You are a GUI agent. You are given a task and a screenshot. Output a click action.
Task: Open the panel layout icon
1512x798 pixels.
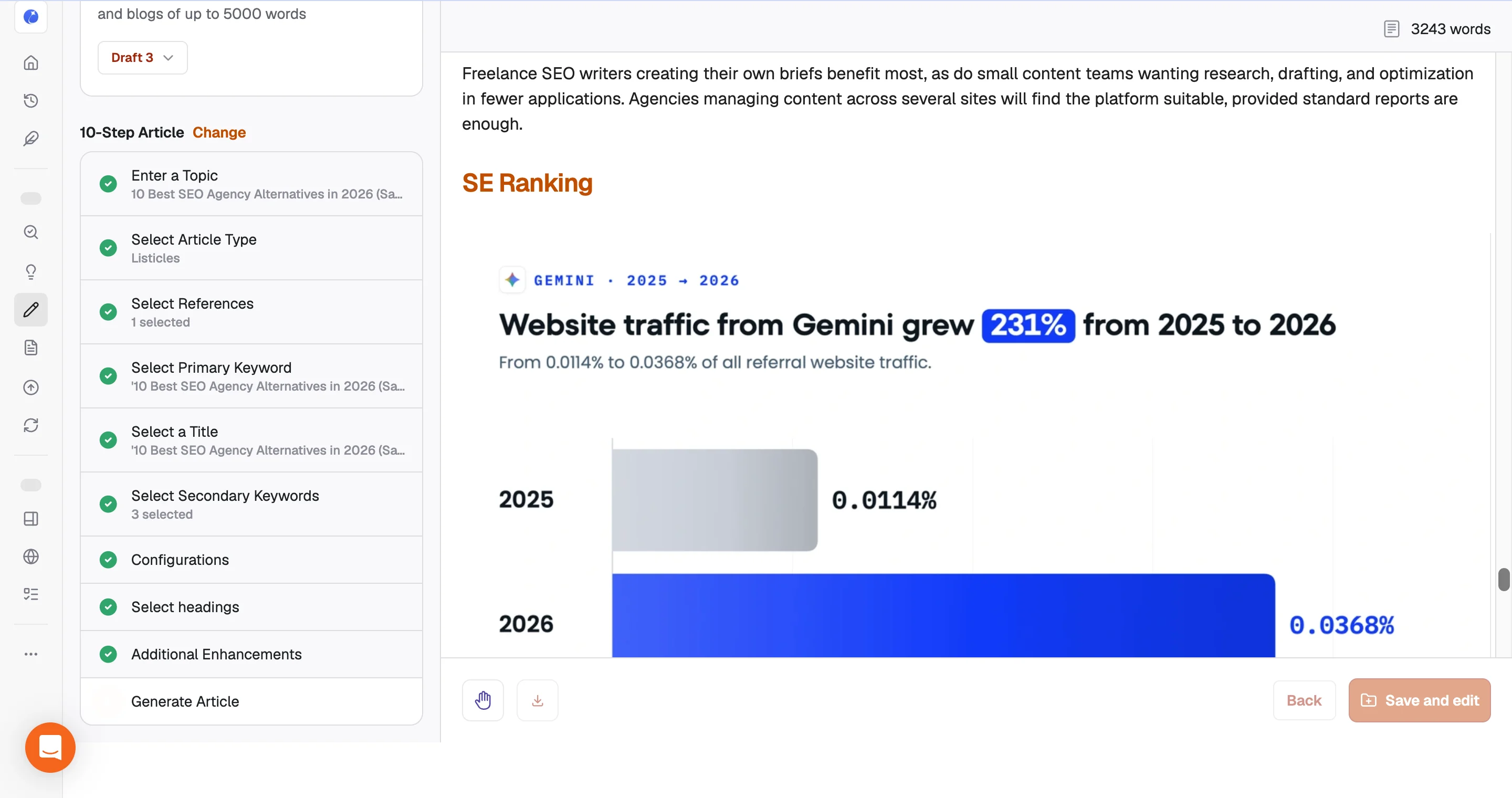(31, 519)
